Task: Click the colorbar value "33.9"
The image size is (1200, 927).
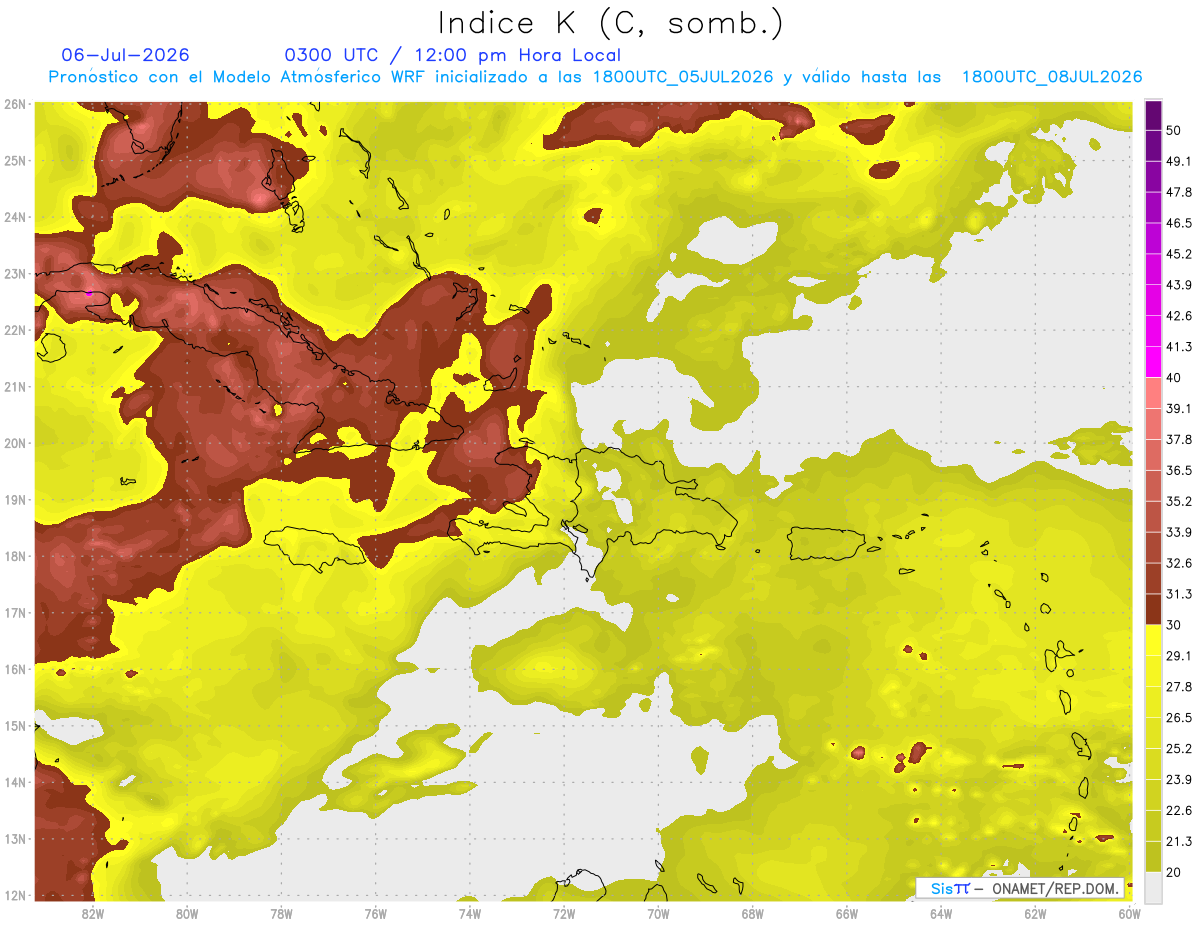Action: 1179,532
